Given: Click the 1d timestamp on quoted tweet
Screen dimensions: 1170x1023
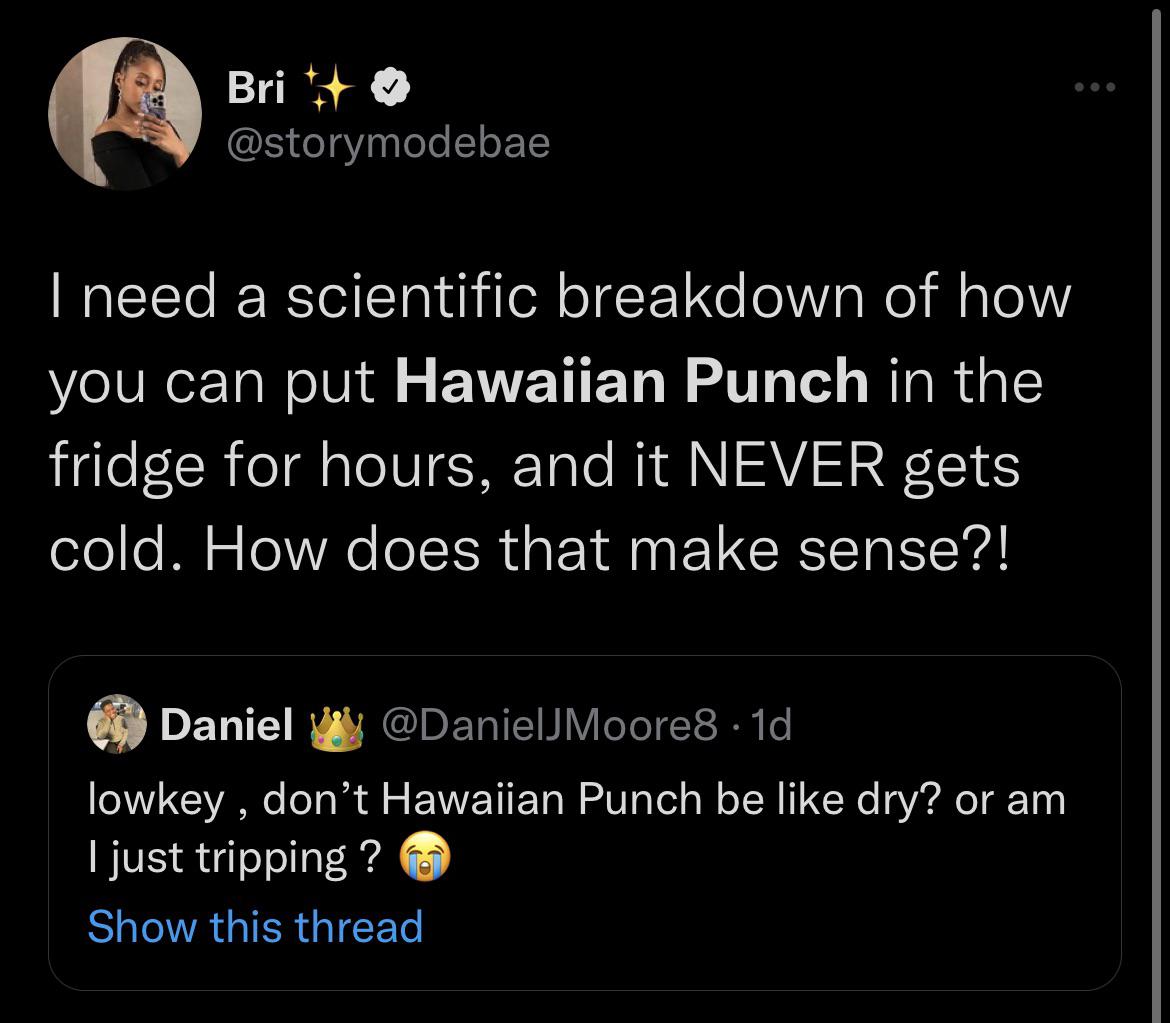Looking at the screenshot, I should point(771,726).
